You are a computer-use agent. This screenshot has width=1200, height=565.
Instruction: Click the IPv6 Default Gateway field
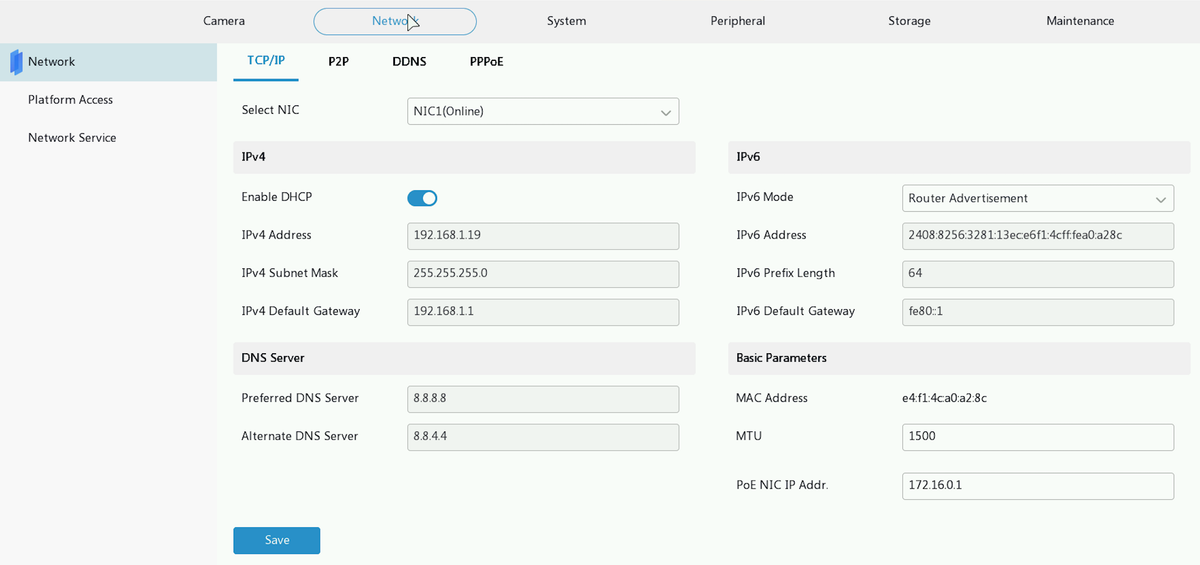click(1038, 312)
